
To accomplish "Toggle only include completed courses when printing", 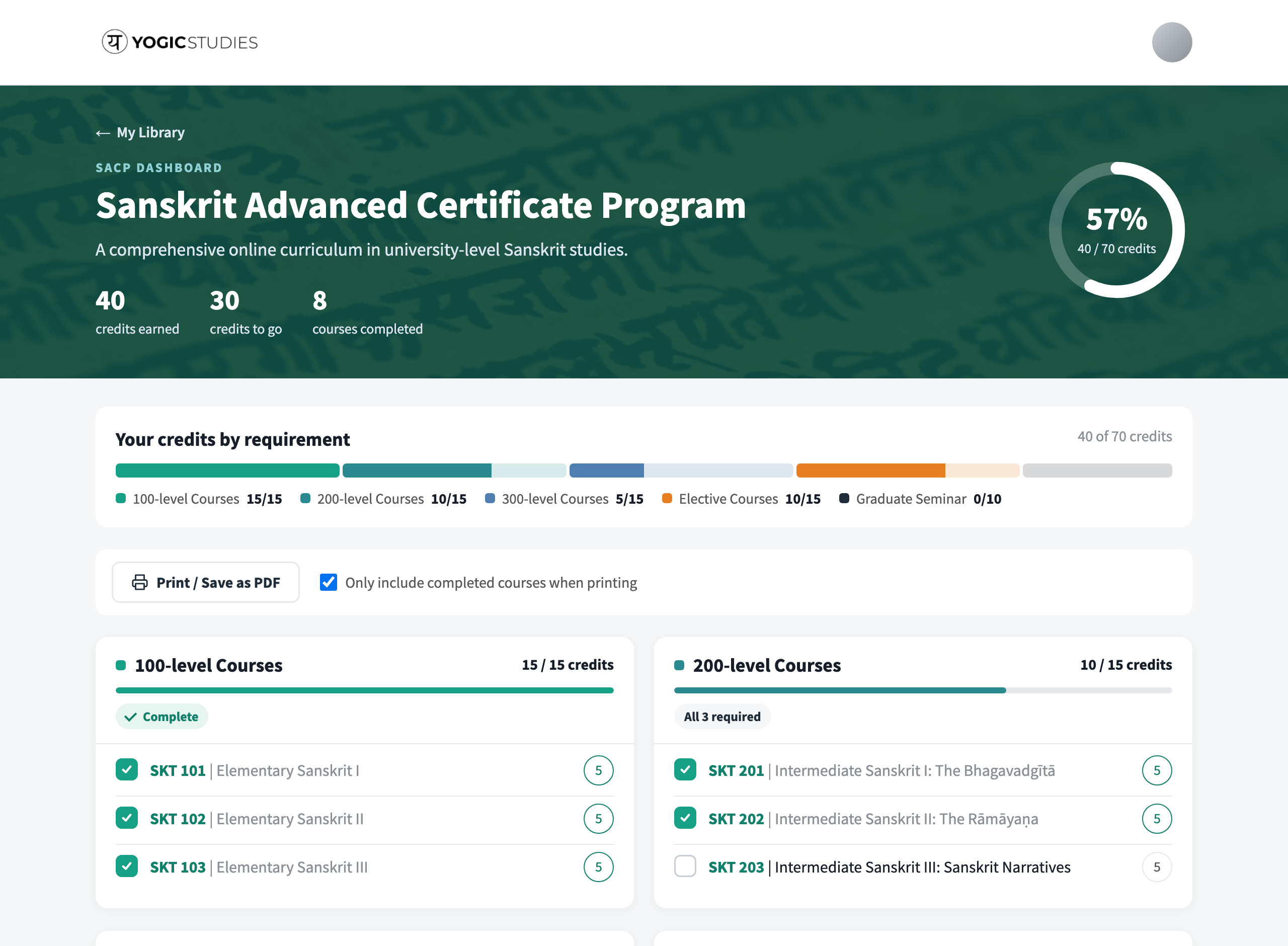I will [x=329, y=582].
